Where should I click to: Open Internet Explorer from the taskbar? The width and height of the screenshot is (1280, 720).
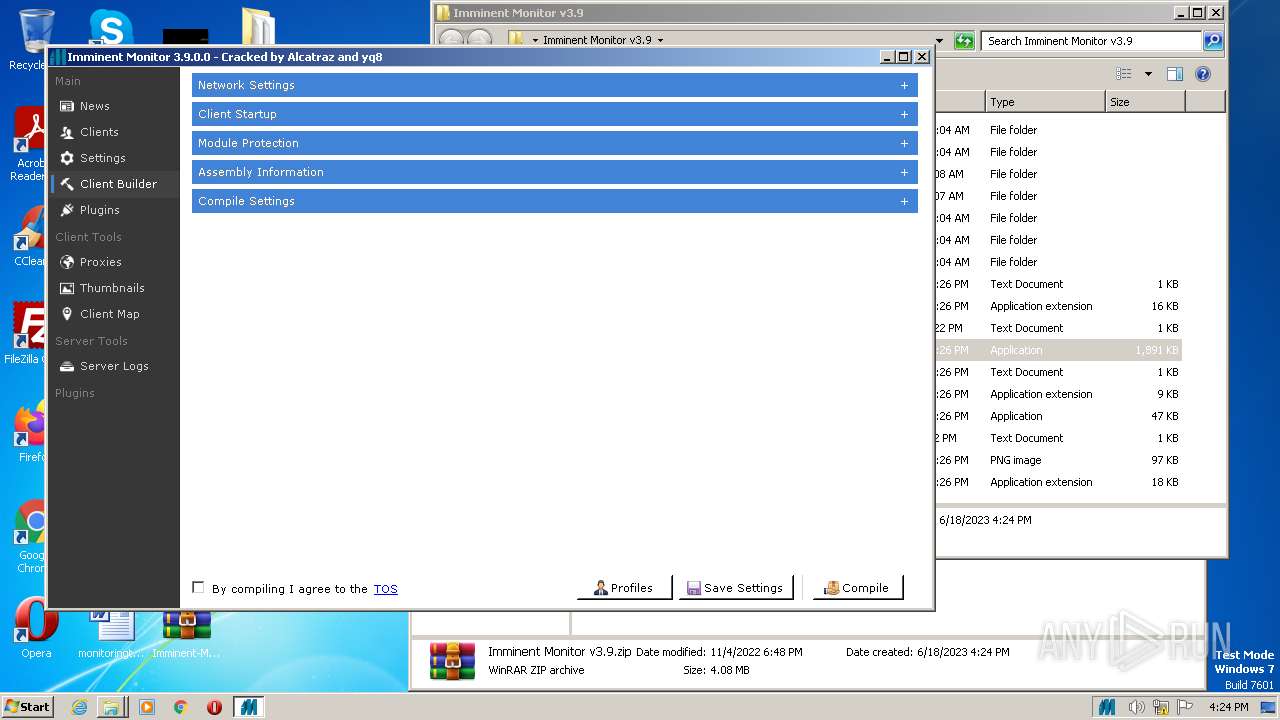pos(79,707)
